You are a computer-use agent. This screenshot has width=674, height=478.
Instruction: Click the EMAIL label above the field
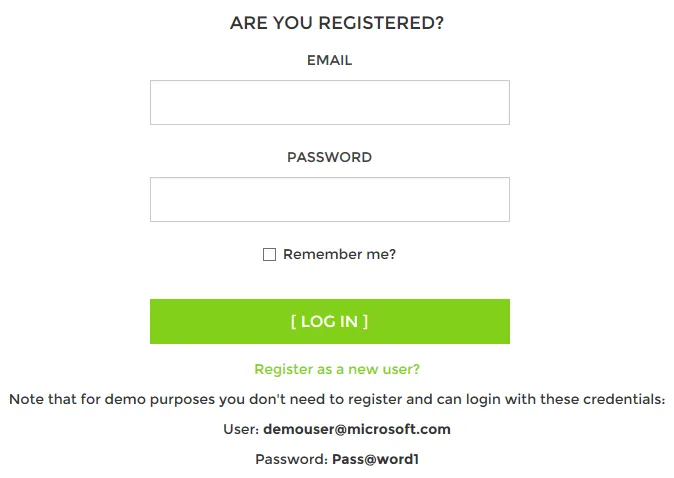pyautogui.click(x=329, y=60)
